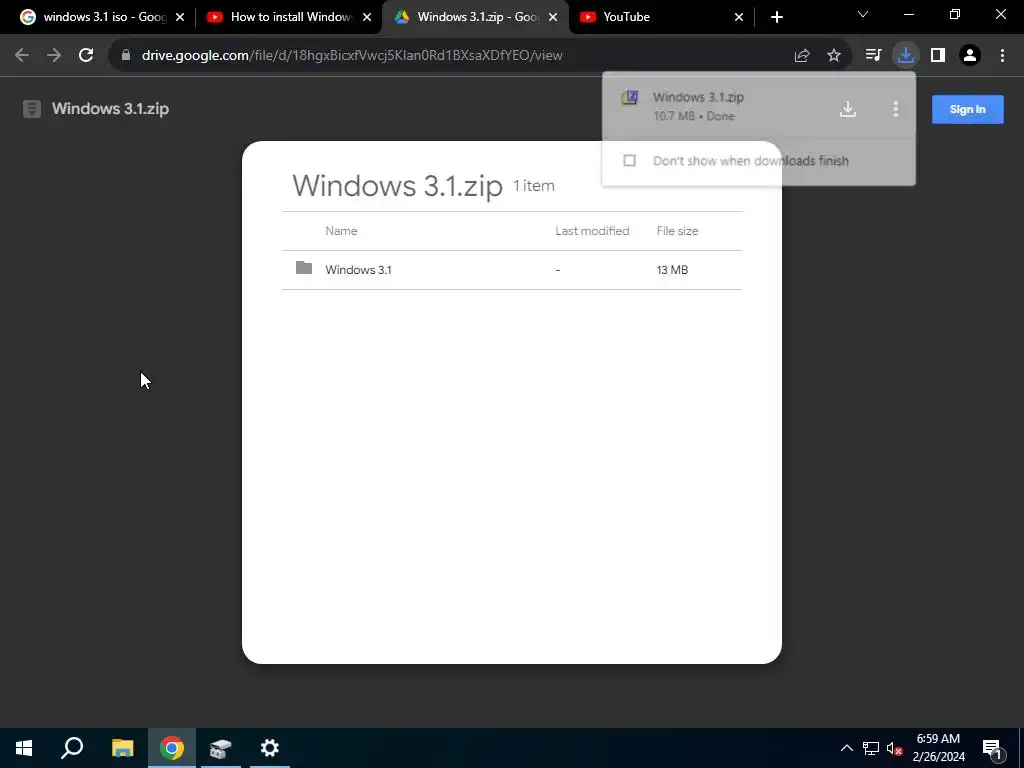Viewport: 1024px width, 768px height.
Task: Open the Windows Start menu
Action: (24, 748)
